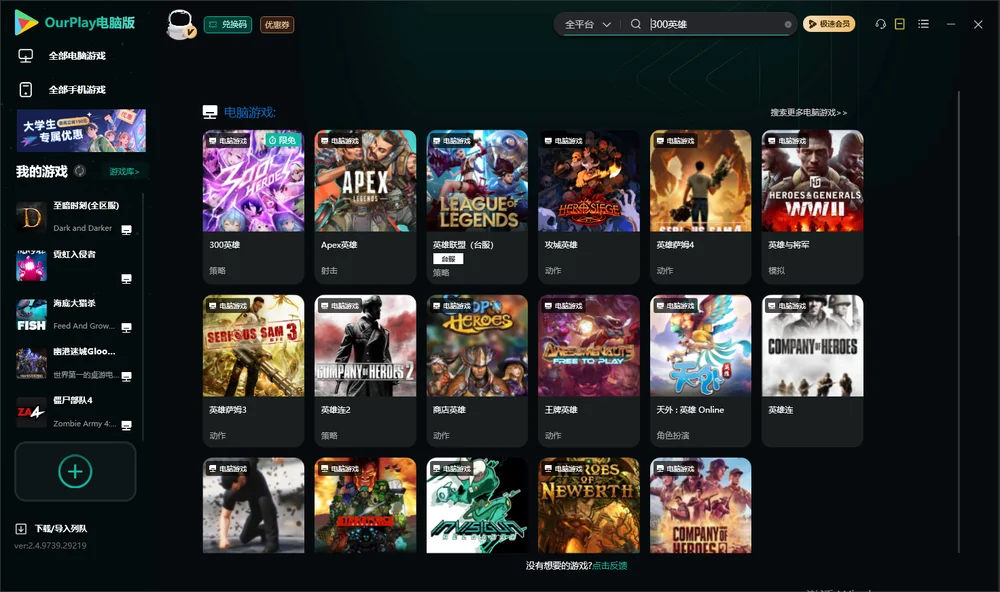Image resolution: width=1000 pixels, height=592 pixels.
Task: Click the FISH icon for 海底大猎杀
Action: click(31, 314)
